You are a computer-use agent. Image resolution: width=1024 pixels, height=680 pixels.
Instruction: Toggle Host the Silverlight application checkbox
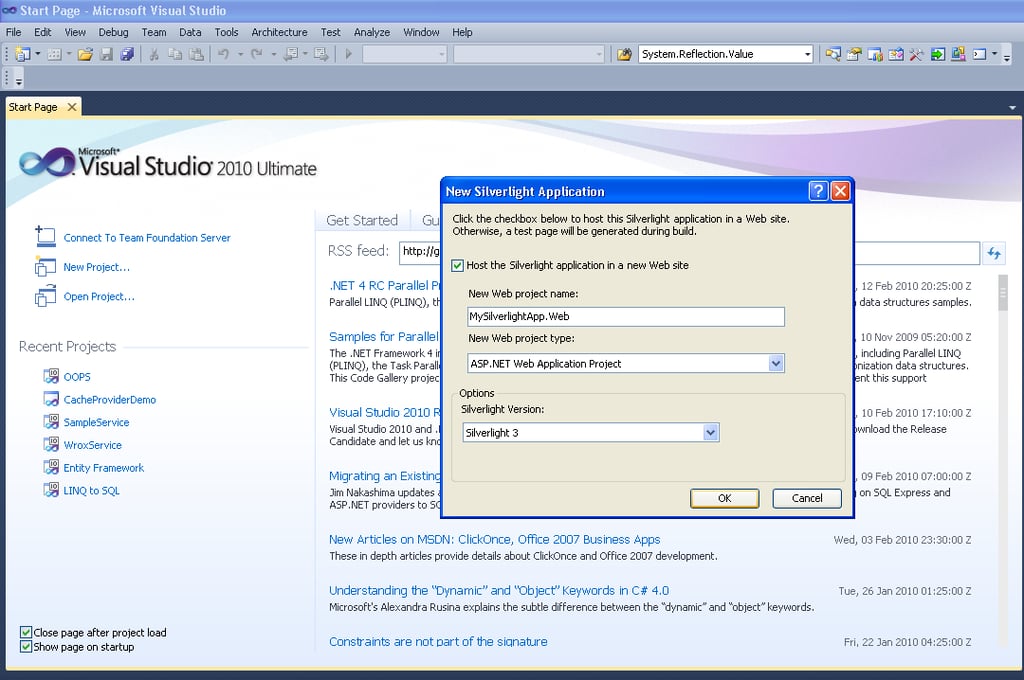[458, 265]
